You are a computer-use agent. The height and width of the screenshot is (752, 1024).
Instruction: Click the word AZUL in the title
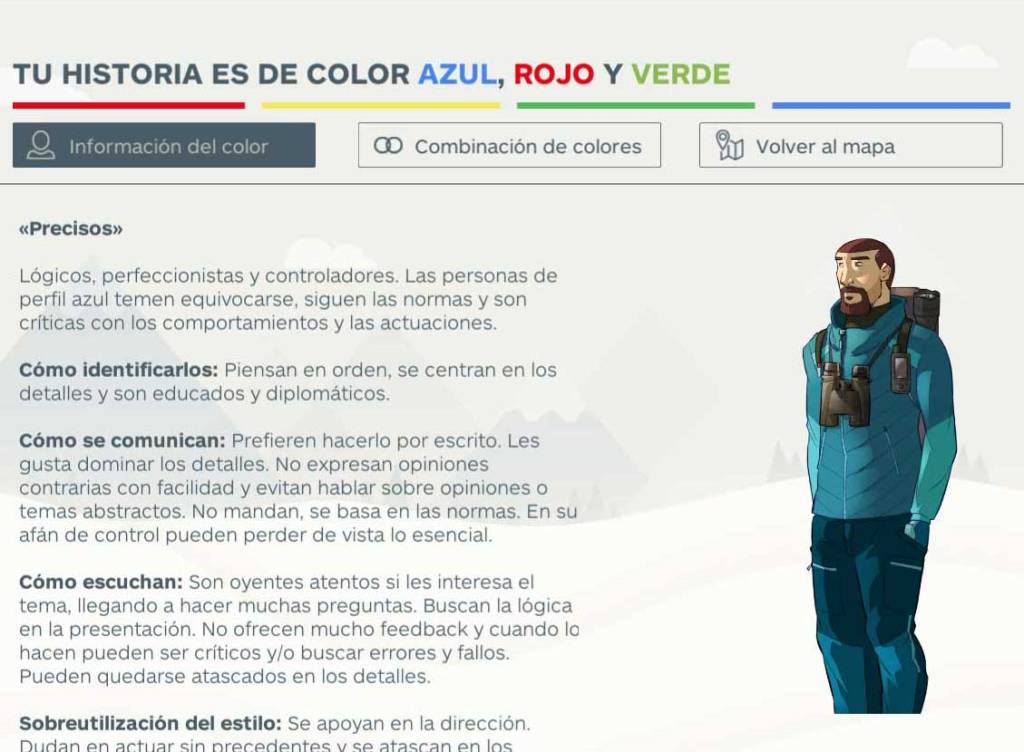(x=457, y=75)
